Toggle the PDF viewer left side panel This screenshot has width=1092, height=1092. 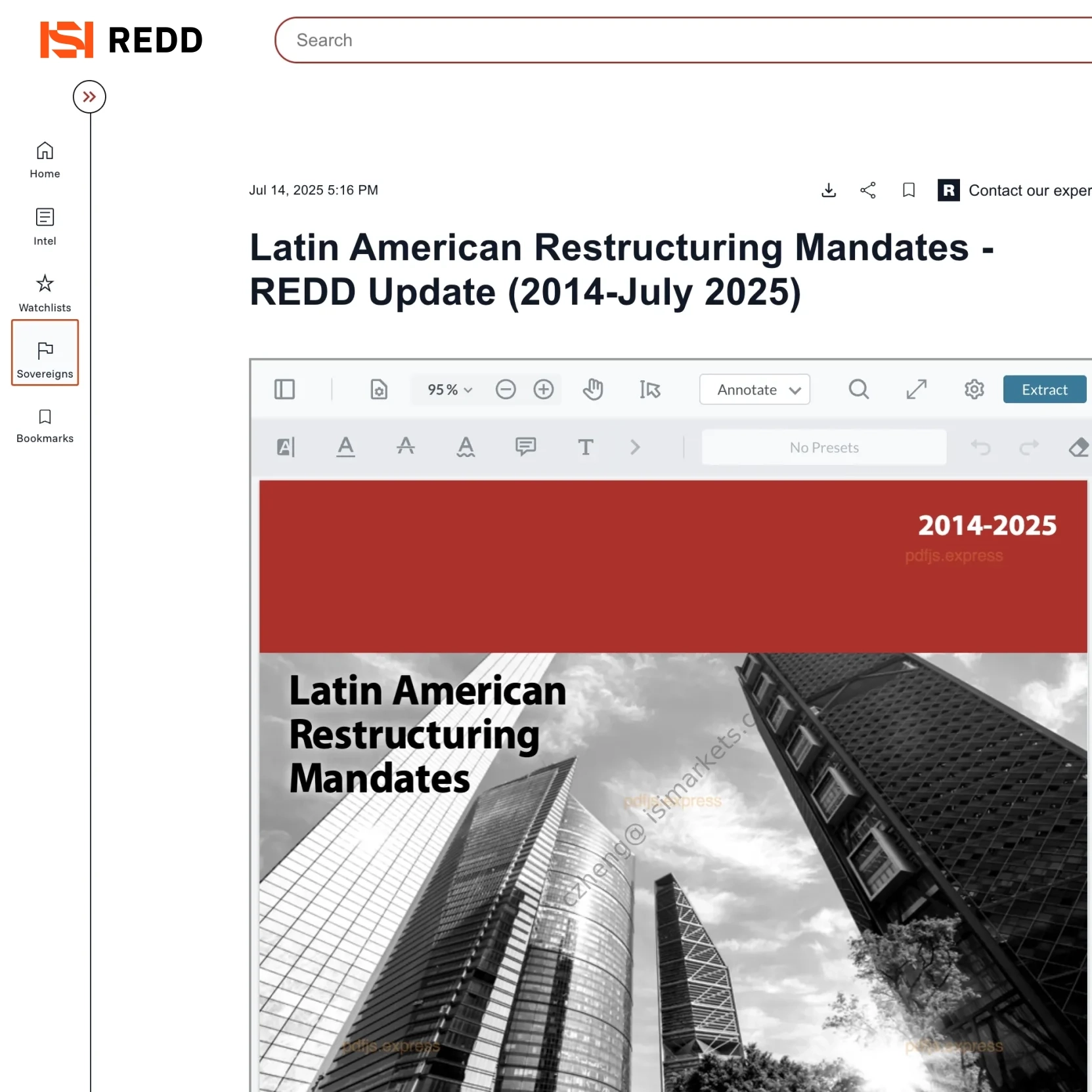point(284,389)
